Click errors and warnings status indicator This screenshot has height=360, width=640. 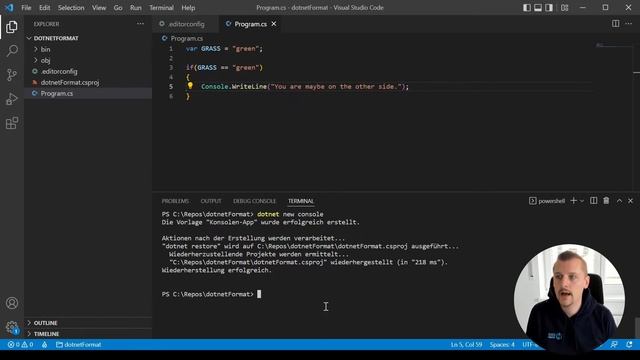coord(20,344)
